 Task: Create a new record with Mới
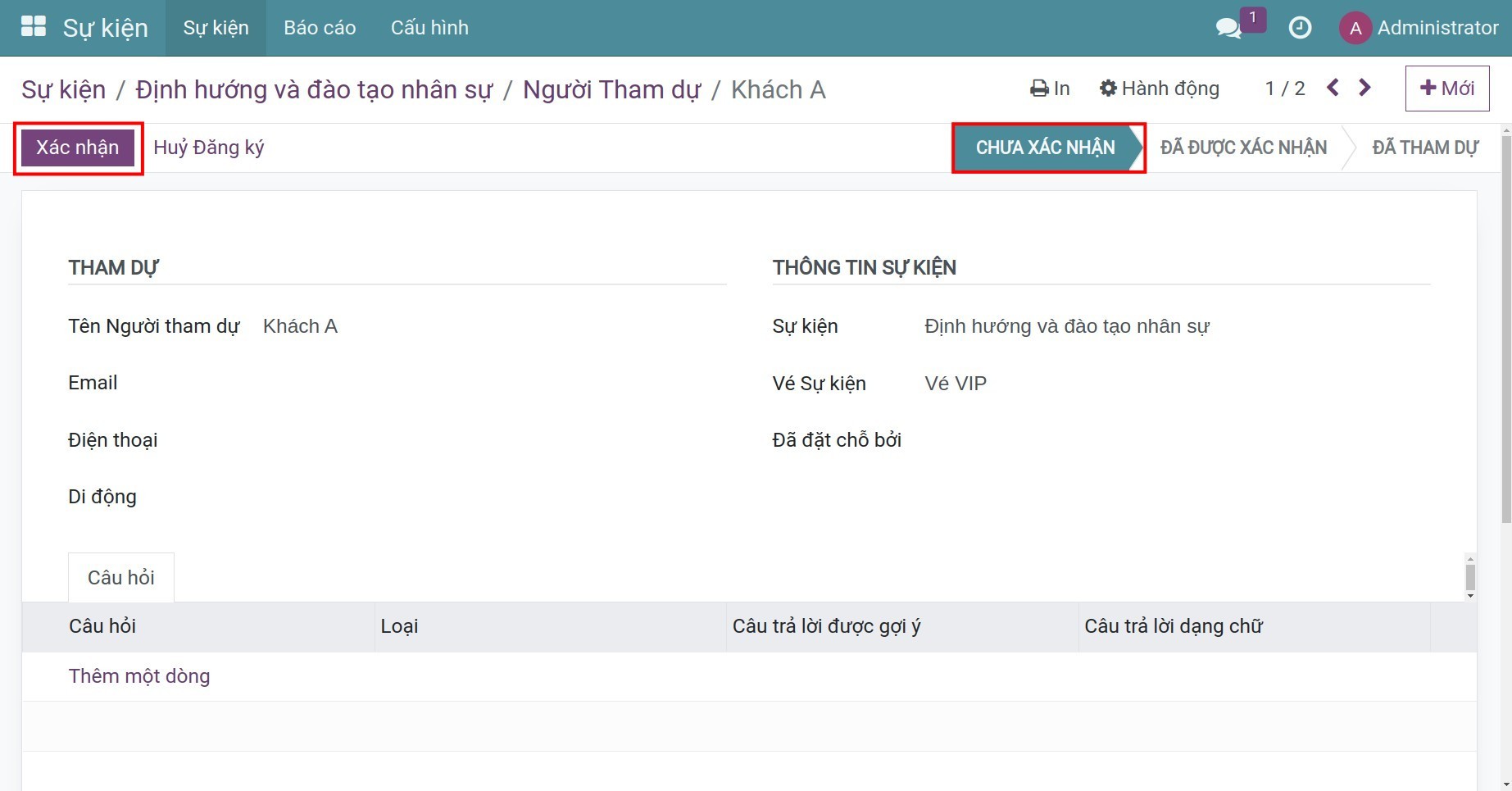coord(1447,88)
